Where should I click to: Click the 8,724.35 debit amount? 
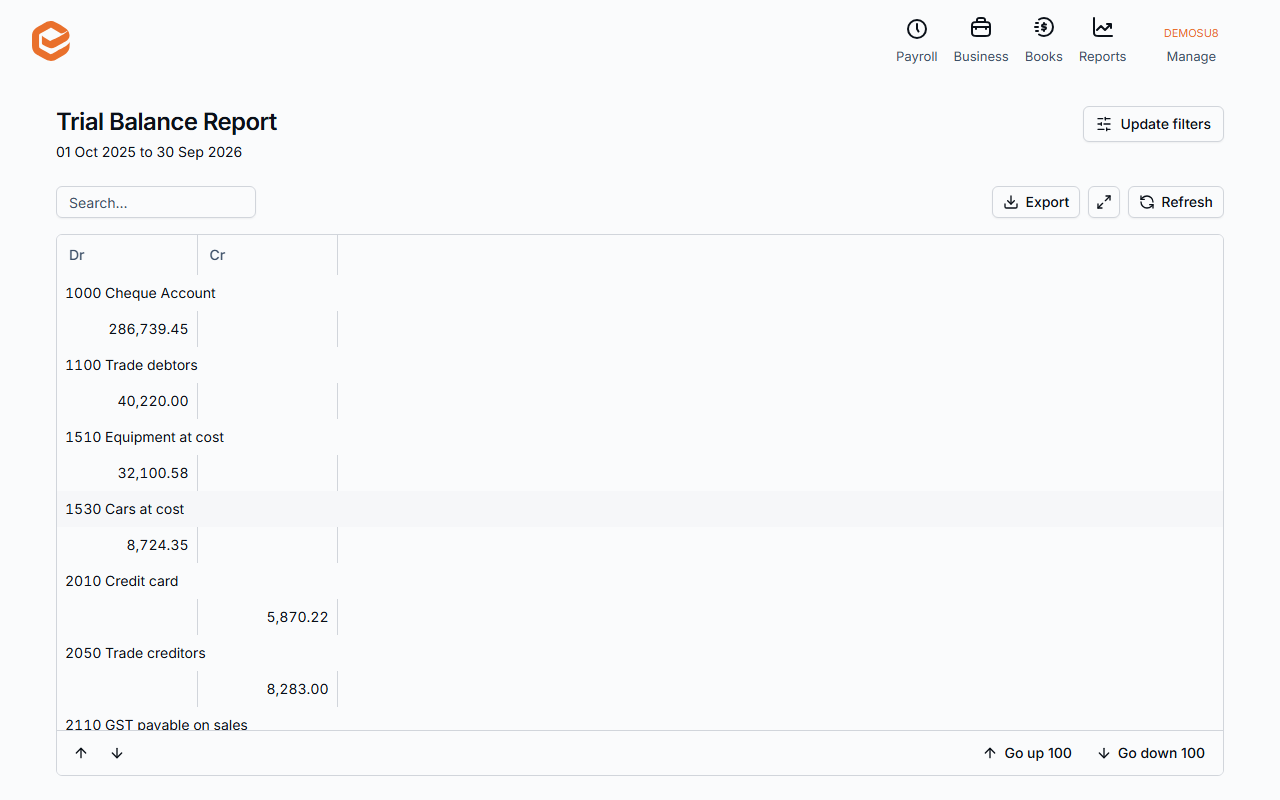coord(158,545)
